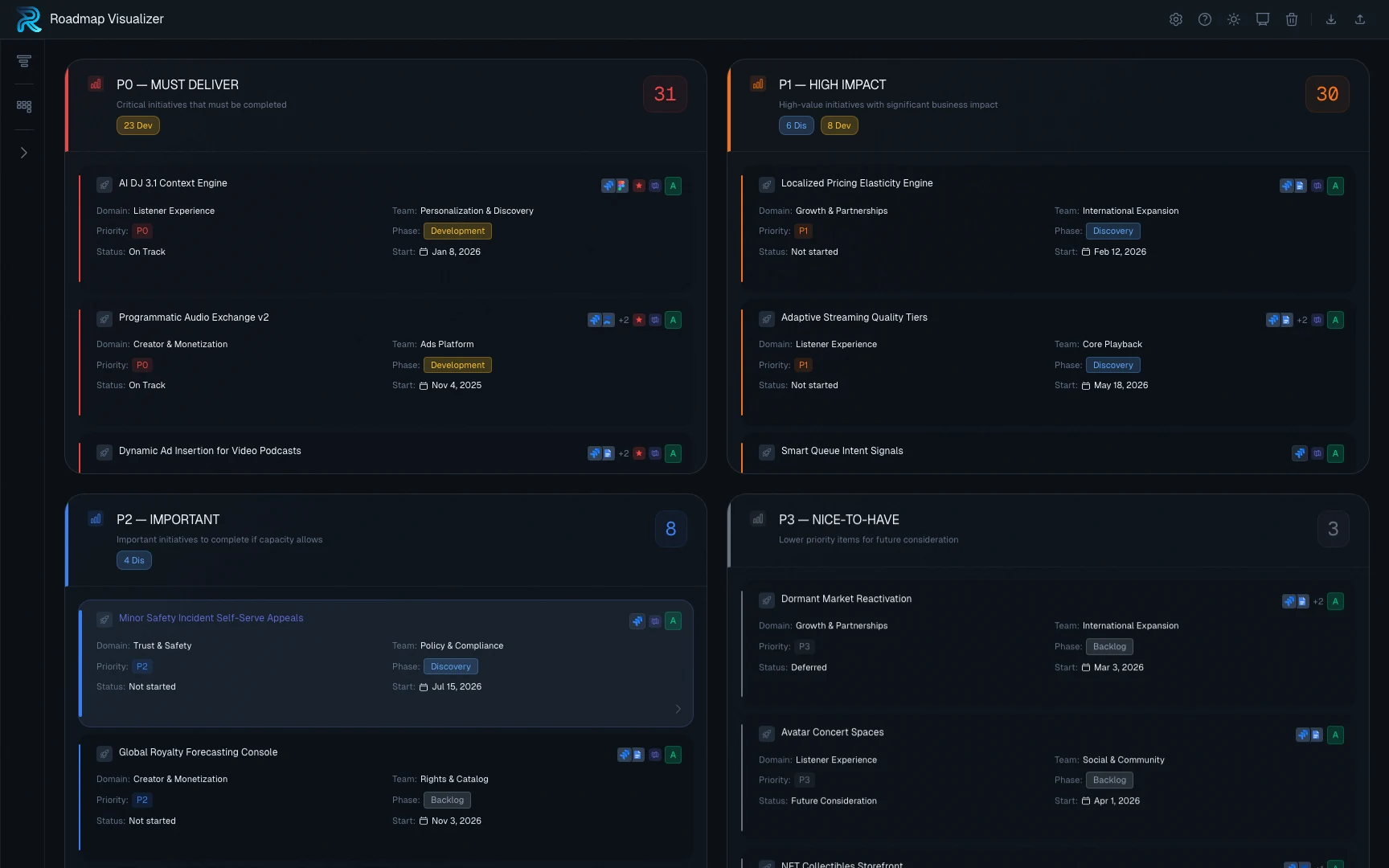Filter P1 by the 8 Dev badge
Image resolution: width=1389 pixels, height=868 pixels.
click(839, 125)
